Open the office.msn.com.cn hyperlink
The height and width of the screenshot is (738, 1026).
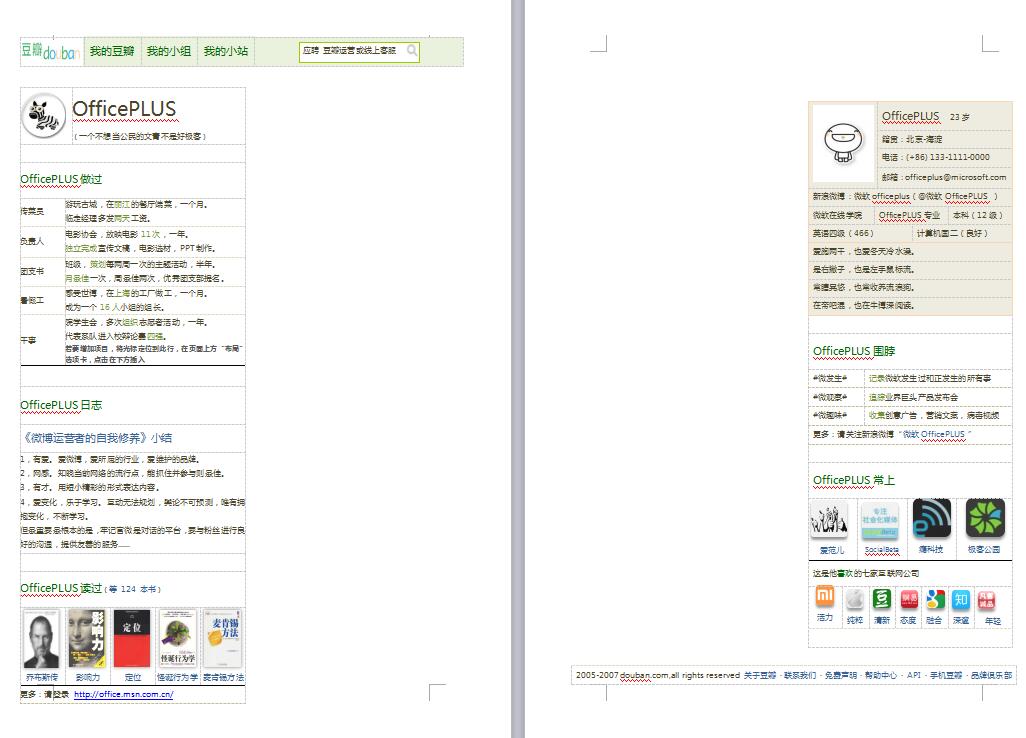[x=123, y=694]
